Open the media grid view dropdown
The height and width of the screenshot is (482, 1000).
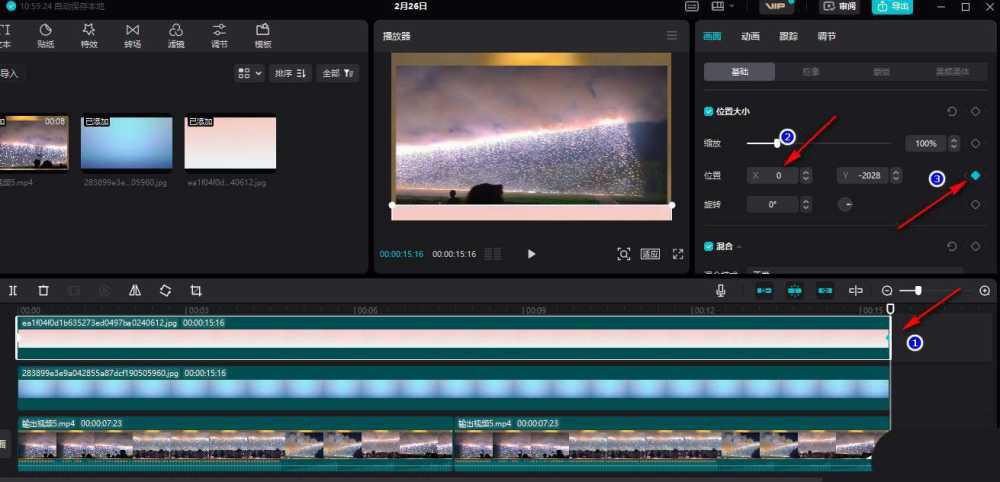coord(249,73)
